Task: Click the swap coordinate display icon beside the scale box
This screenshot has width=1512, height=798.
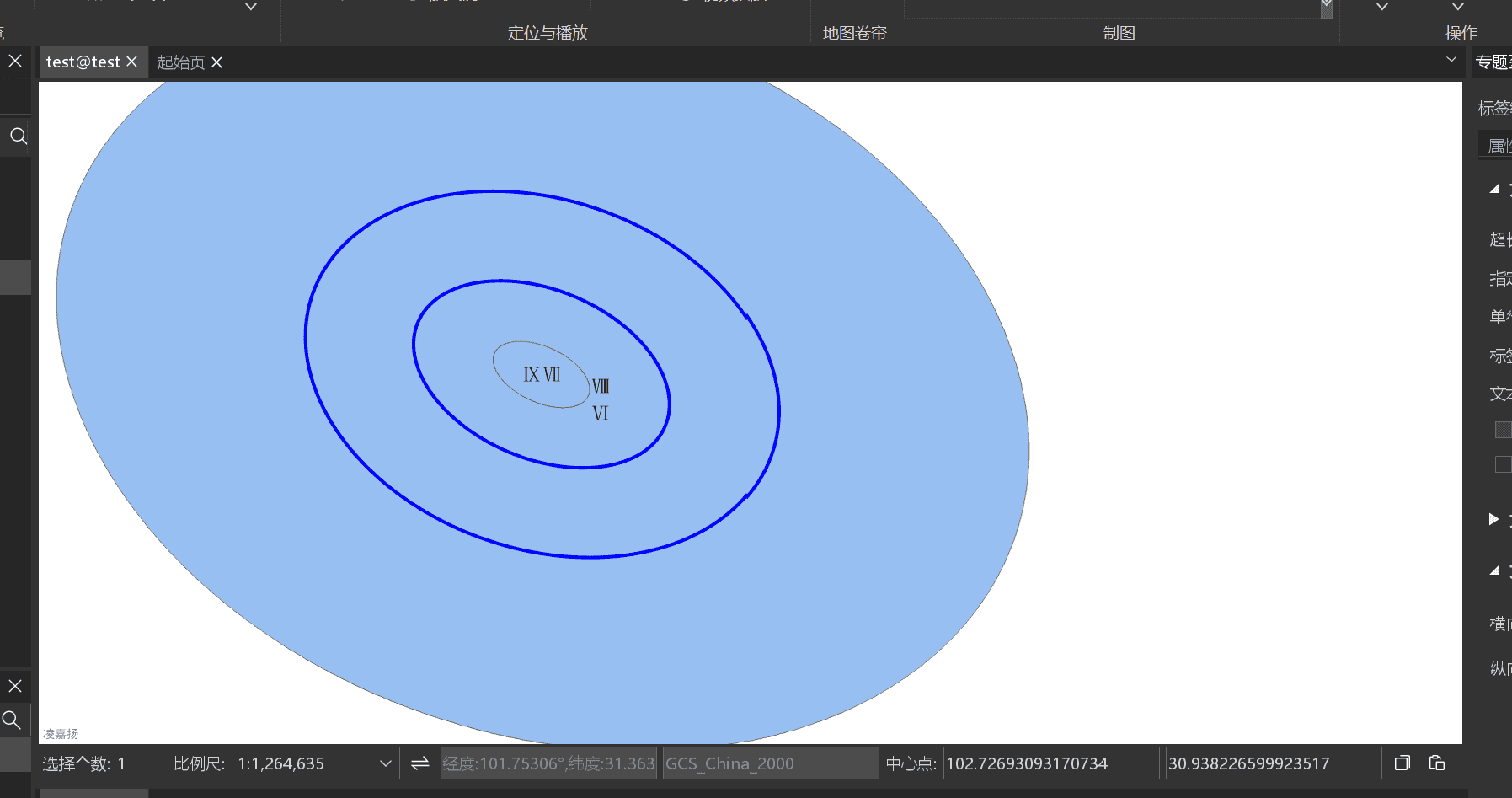Action: click(x=419, y=763)
